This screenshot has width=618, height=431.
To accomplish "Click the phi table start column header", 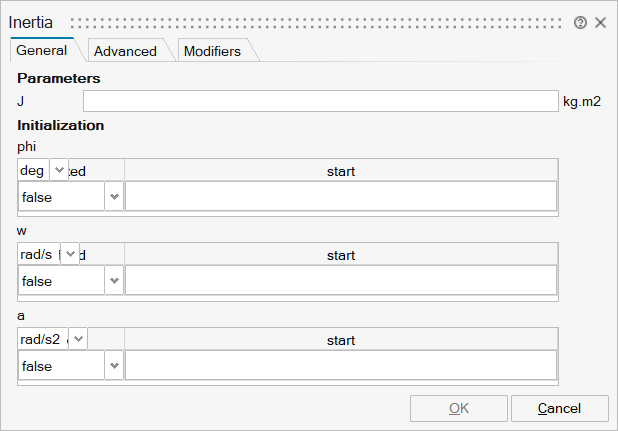I will pos(341,171).
